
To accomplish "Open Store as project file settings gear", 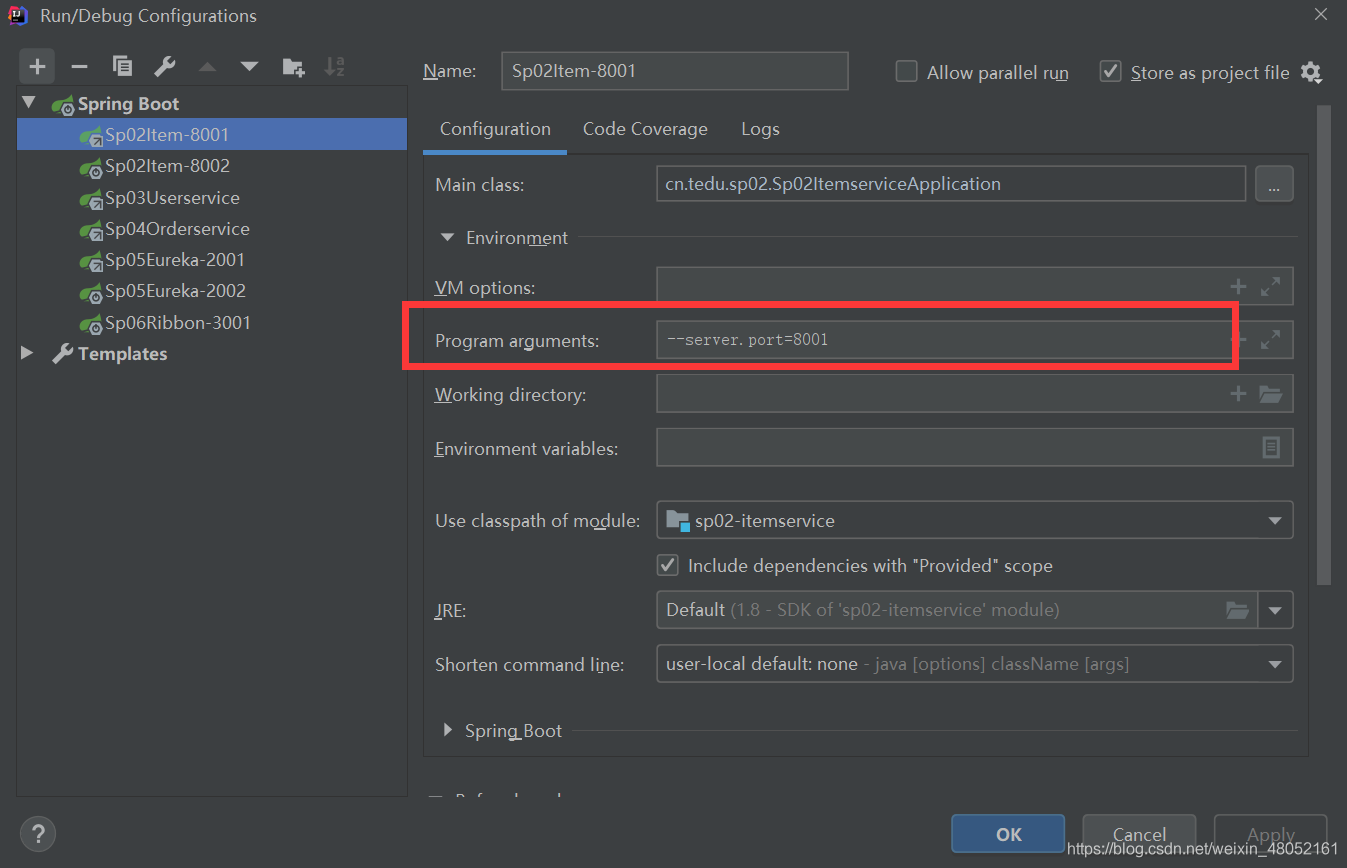I will 1311,72.
